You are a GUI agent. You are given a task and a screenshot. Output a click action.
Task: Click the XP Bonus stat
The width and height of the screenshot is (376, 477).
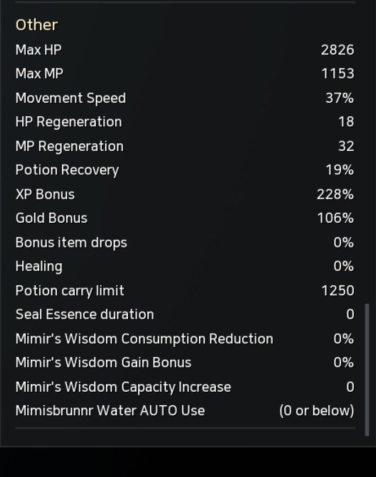185,194
